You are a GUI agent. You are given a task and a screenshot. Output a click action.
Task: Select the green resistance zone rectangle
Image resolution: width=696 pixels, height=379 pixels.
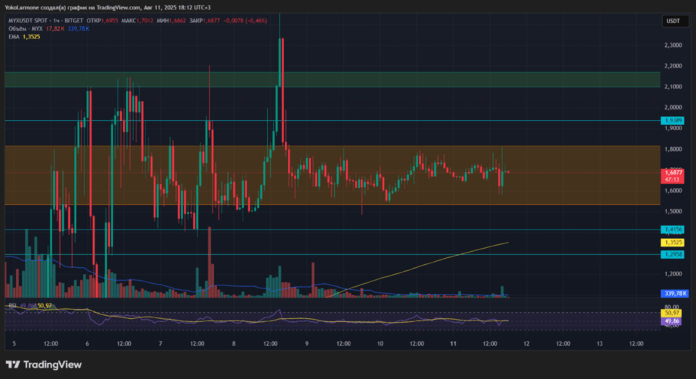point(332,79)
